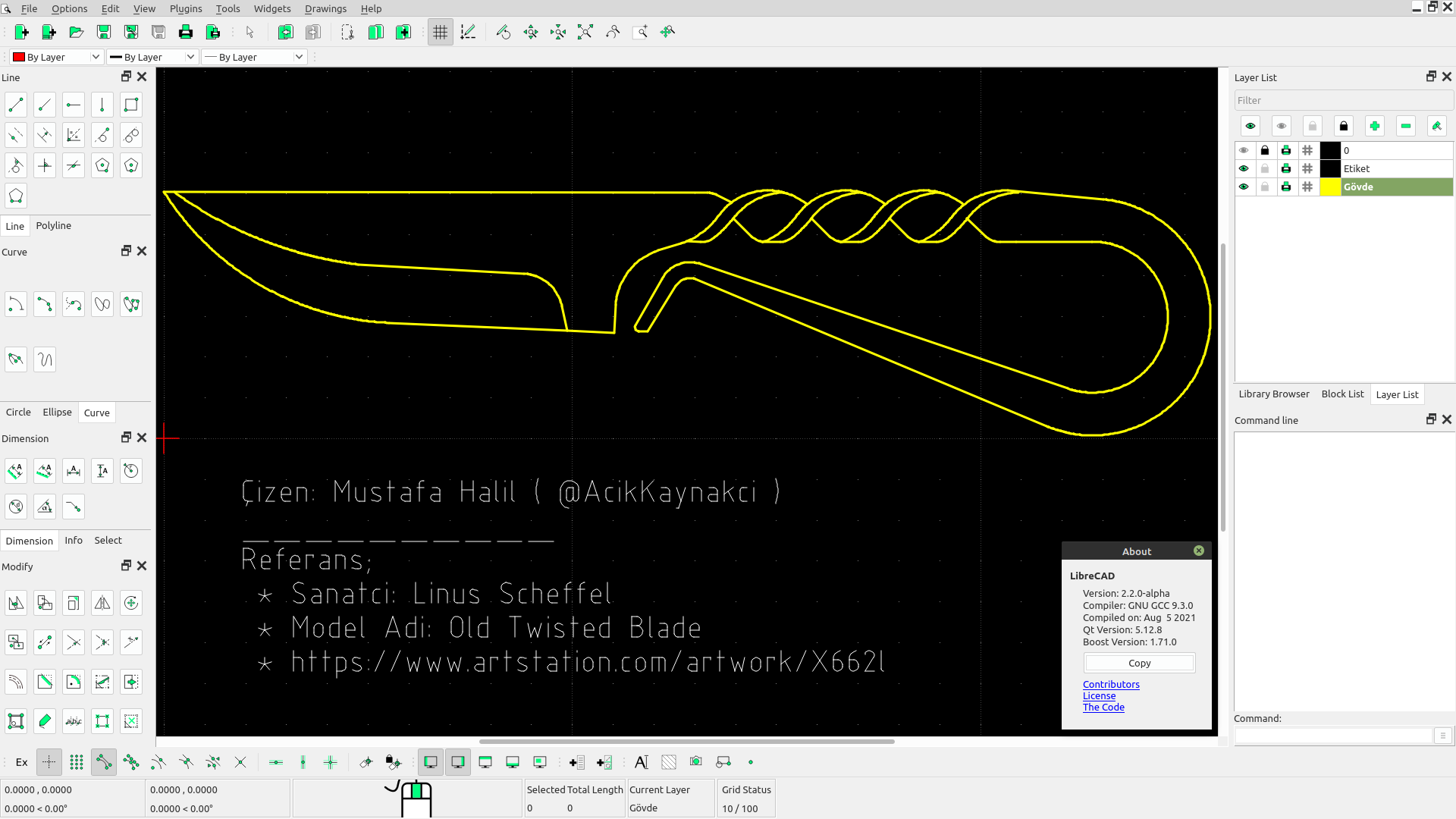Open the Plugins menu
The width and height of the screenshot is (1456, 819).
[x=186, y=8]
